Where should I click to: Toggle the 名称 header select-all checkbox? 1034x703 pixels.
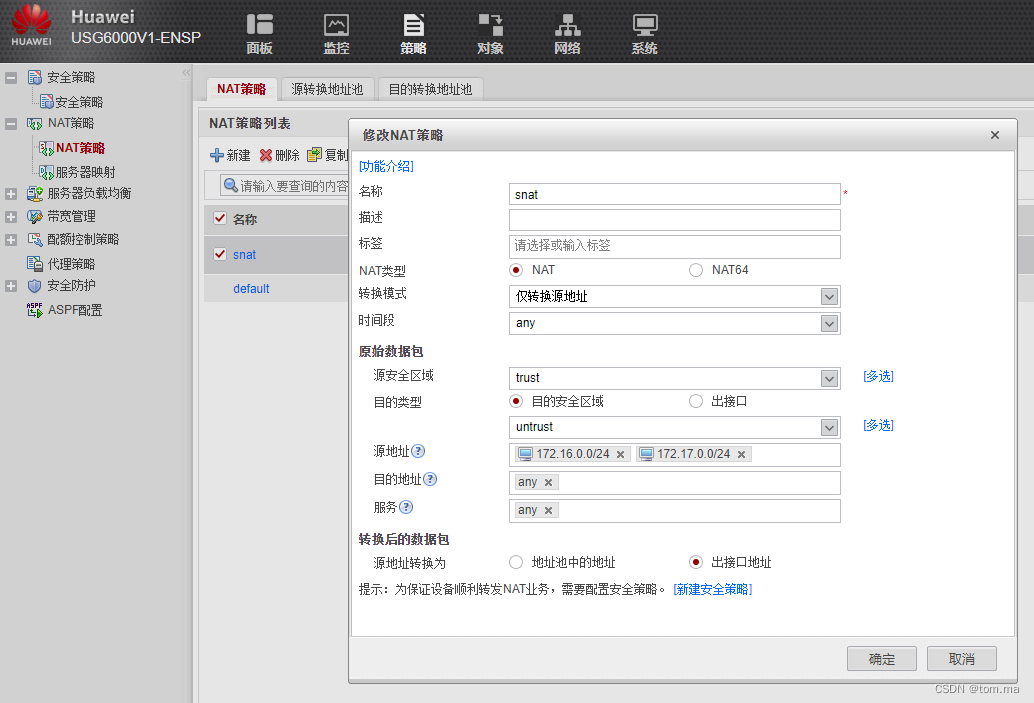(220, 218)
